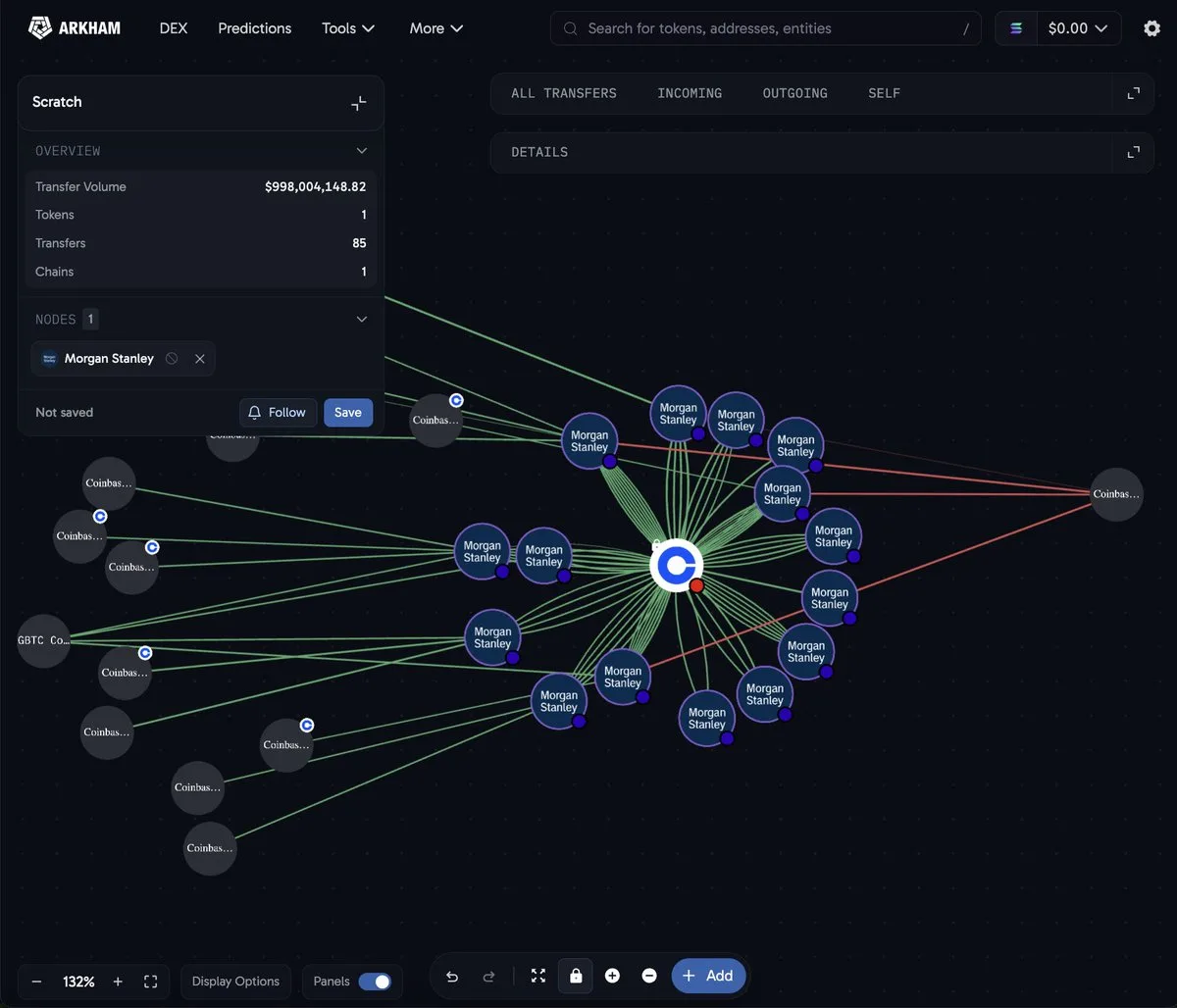1177x1008 pixels.
Task: Expand the Details panel to full size
Action: (1133, 152)
